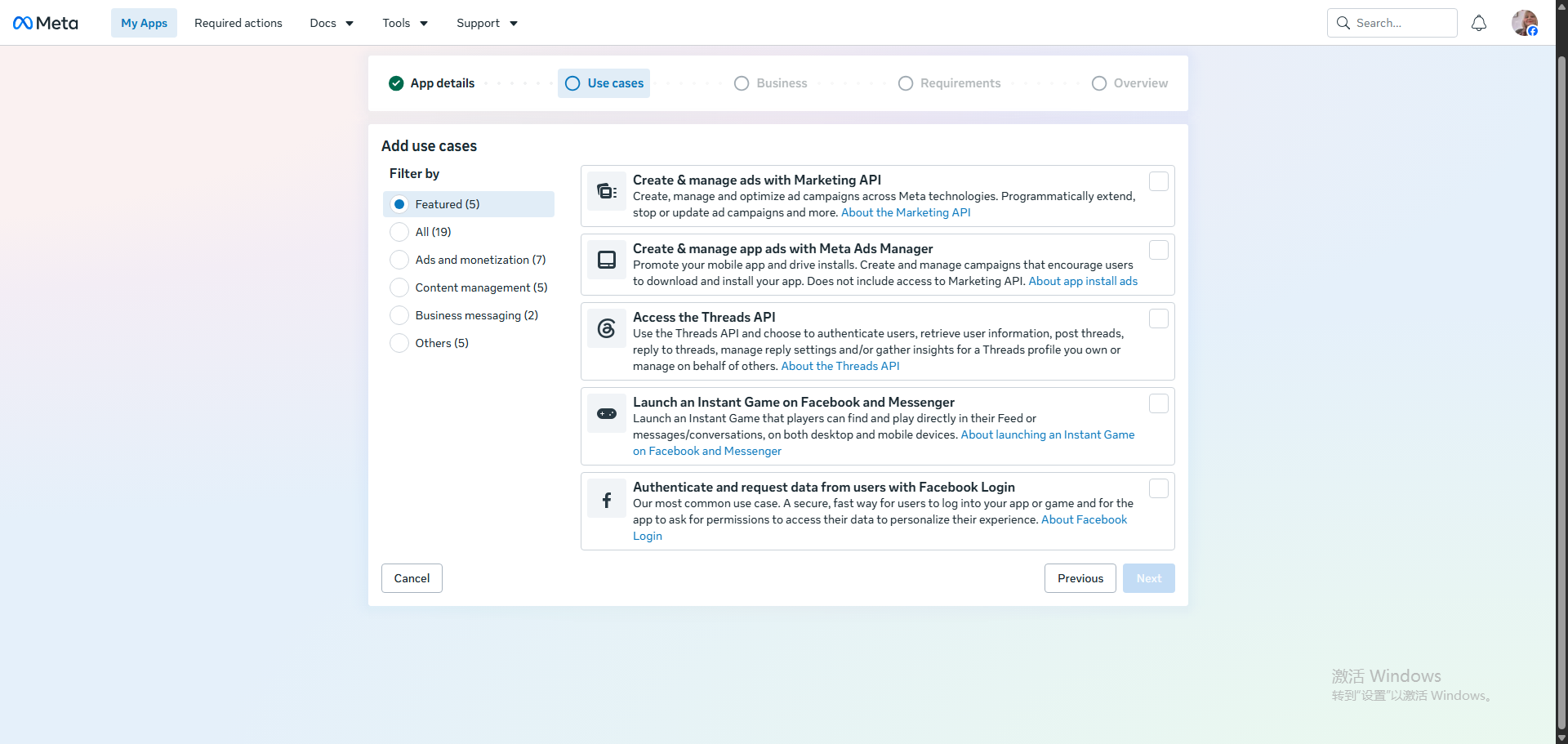Click into the Search input field

click(1392, 23)
